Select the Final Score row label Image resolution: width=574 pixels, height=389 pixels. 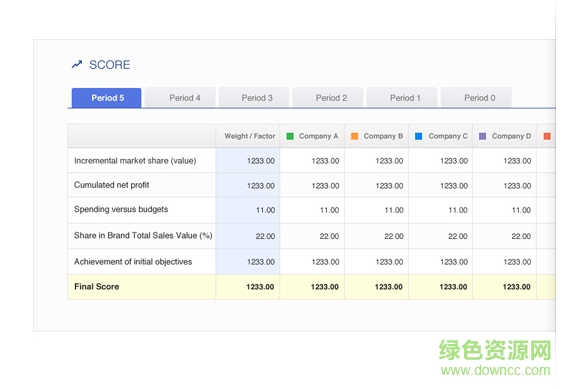point(97,287)
